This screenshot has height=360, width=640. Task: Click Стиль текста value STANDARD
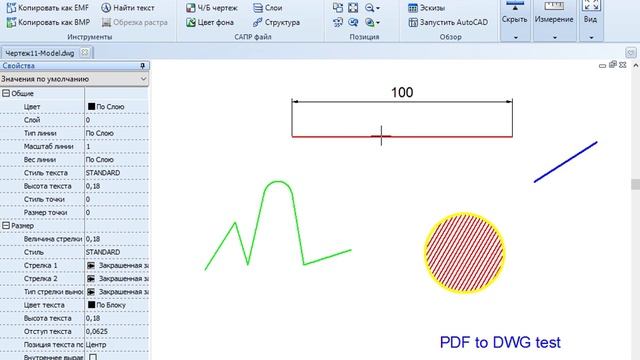point(117,173)
